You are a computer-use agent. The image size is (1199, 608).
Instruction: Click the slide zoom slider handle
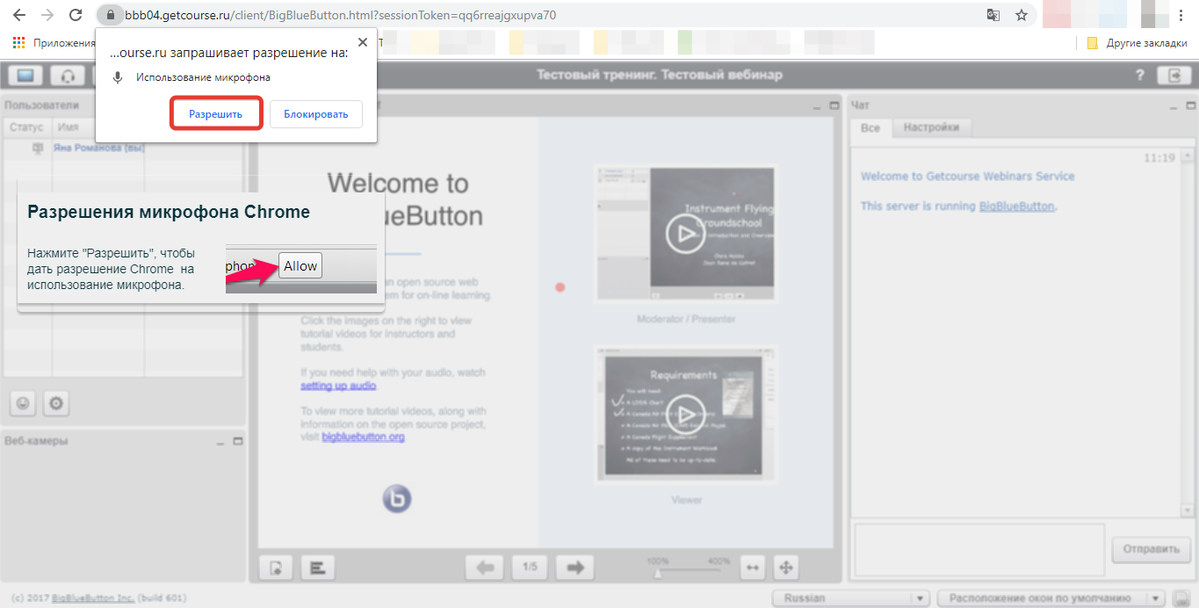pyautogui.click(x=658, y=574)
